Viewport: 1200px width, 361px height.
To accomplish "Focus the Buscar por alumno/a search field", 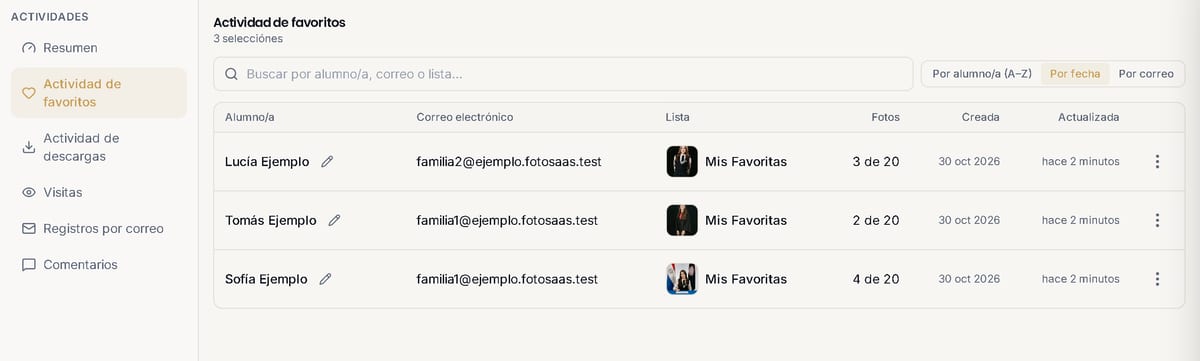I will click(x=563, y=74).
